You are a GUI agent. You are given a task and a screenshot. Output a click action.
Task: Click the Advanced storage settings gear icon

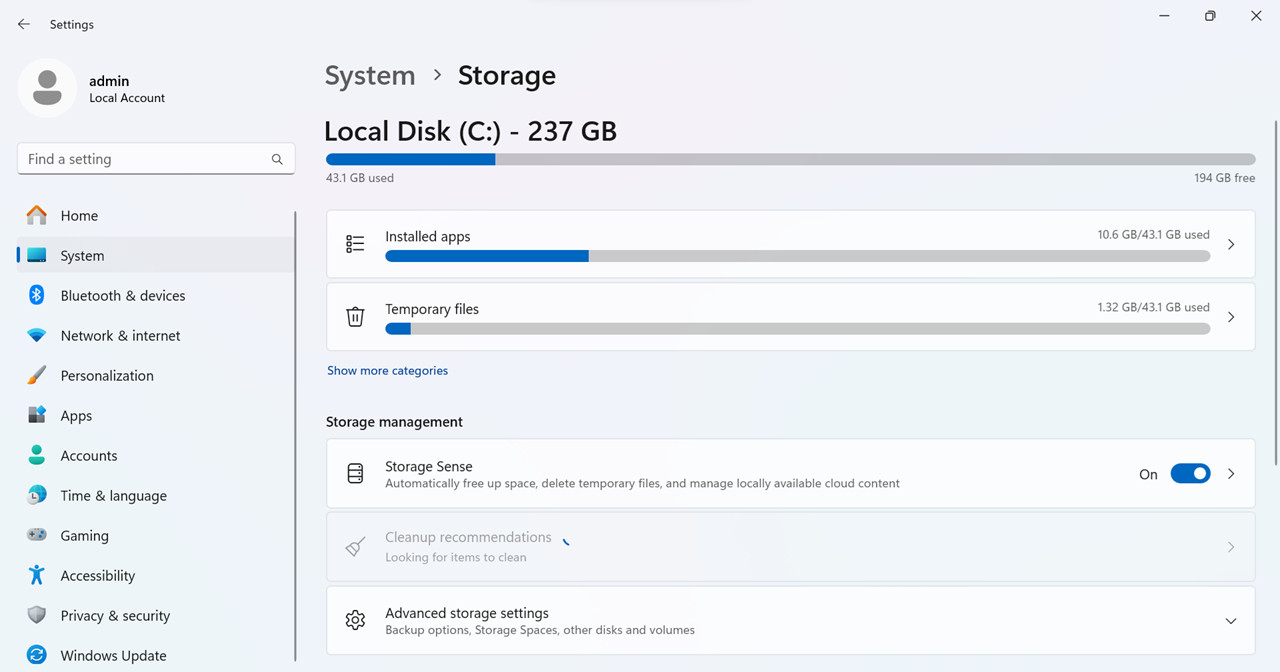tap(355, 620)
